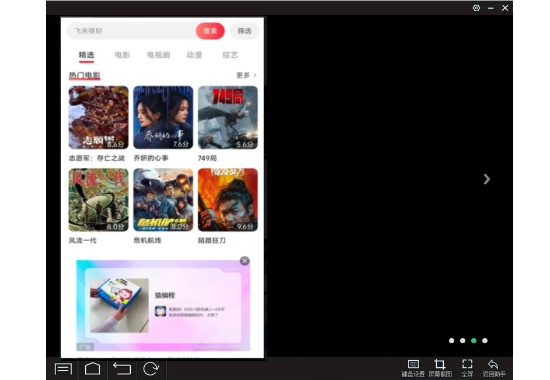Expand 更多 for hot movies
Viewport: 550px width, 380px height.
point(246,75)
